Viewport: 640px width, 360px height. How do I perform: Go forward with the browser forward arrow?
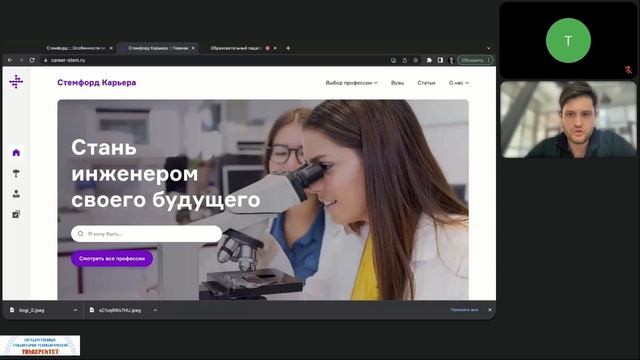[21, 60]
